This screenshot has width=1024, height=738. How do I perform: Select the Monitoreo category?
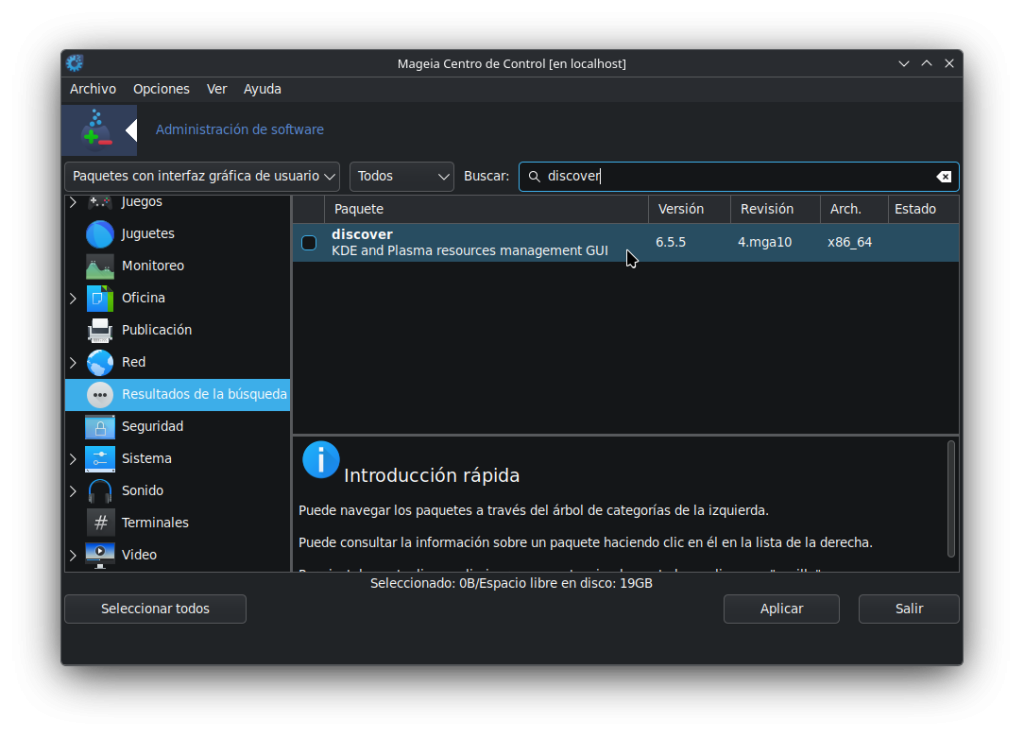(153, 266)
